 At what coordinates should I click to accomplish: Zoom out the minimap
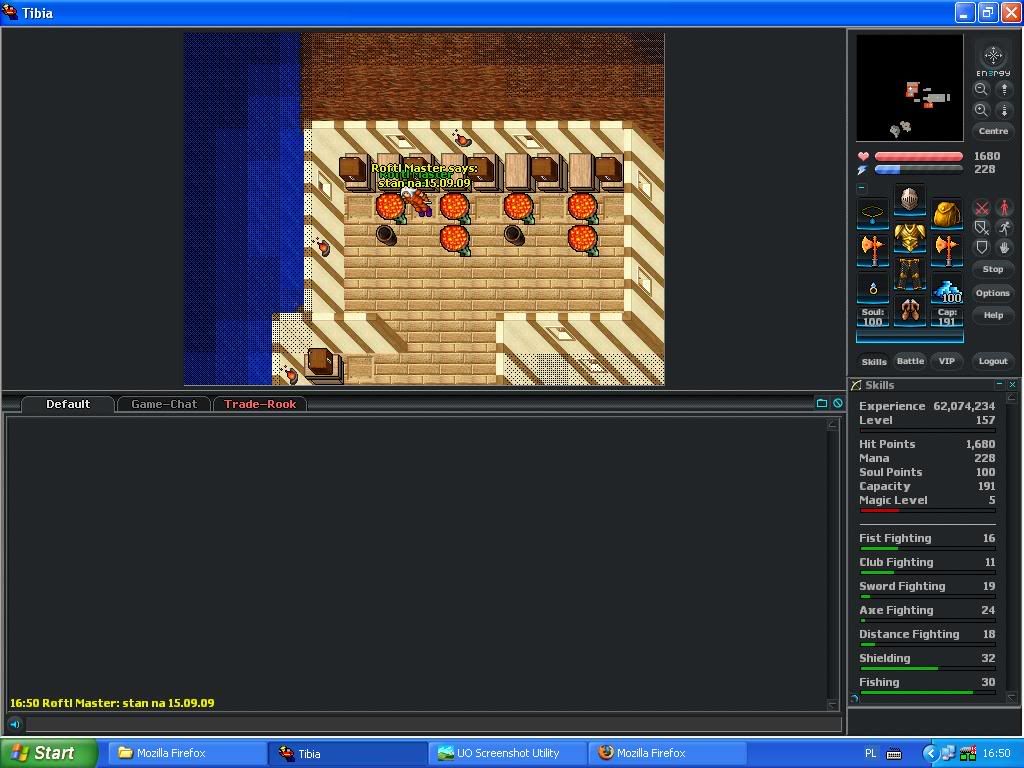pyautogui.click(x=981, y=89)
